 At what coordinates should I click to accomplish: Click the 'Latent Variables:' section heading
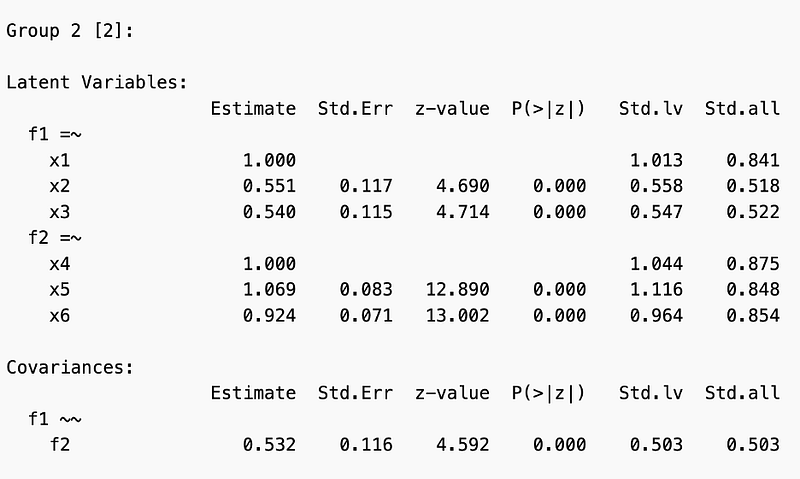point(96,82)
